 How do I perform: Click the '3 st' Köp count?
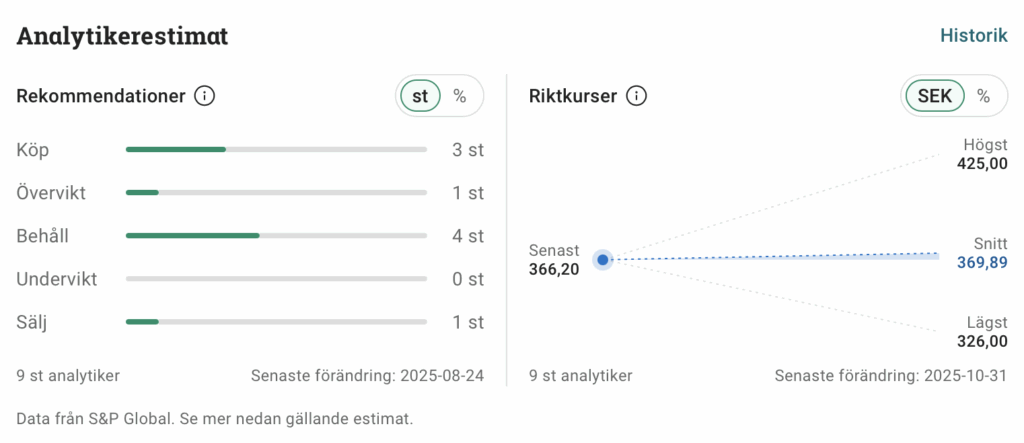[x=468, y=151]
